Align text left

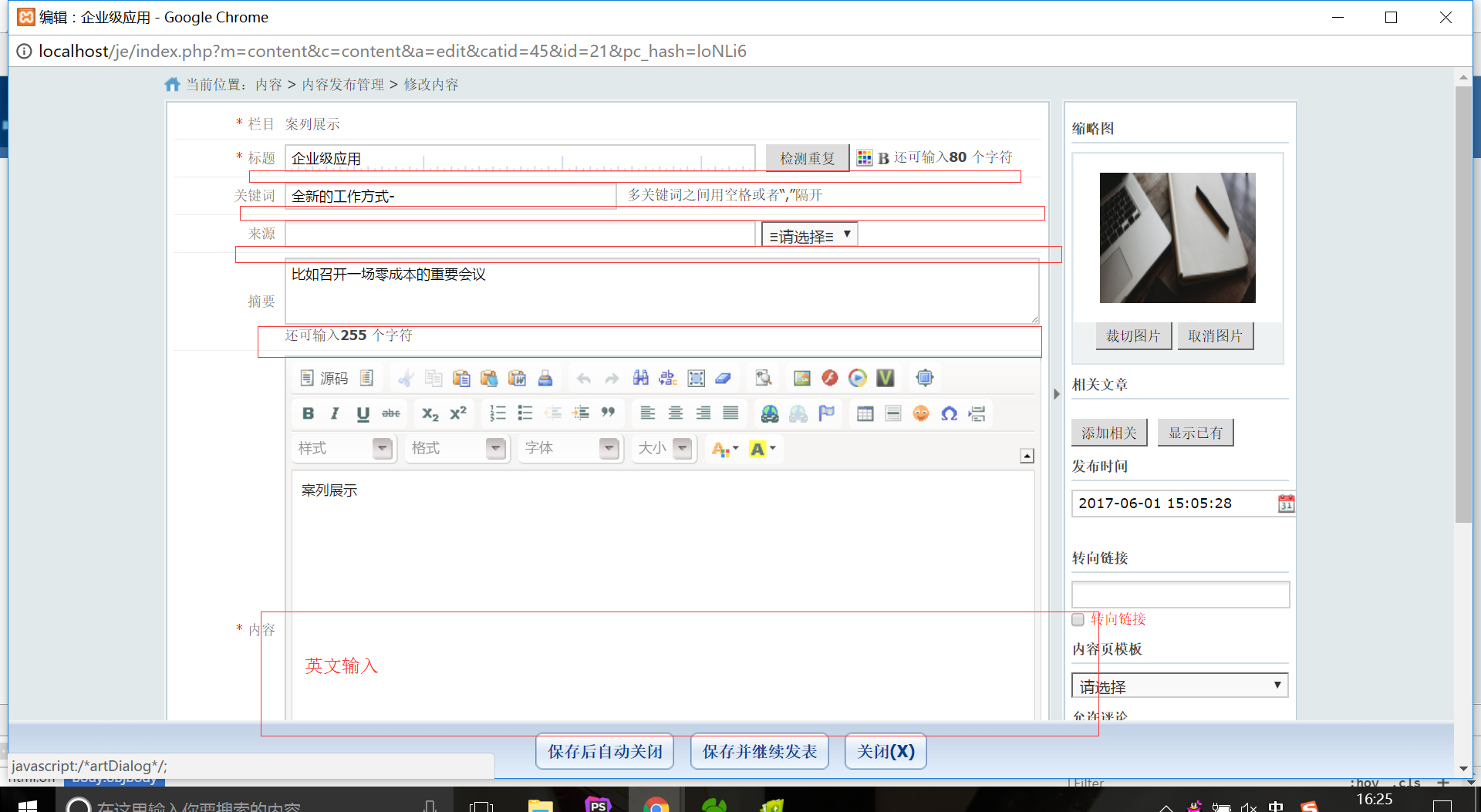pyautogui.click(x=648, y=413)
